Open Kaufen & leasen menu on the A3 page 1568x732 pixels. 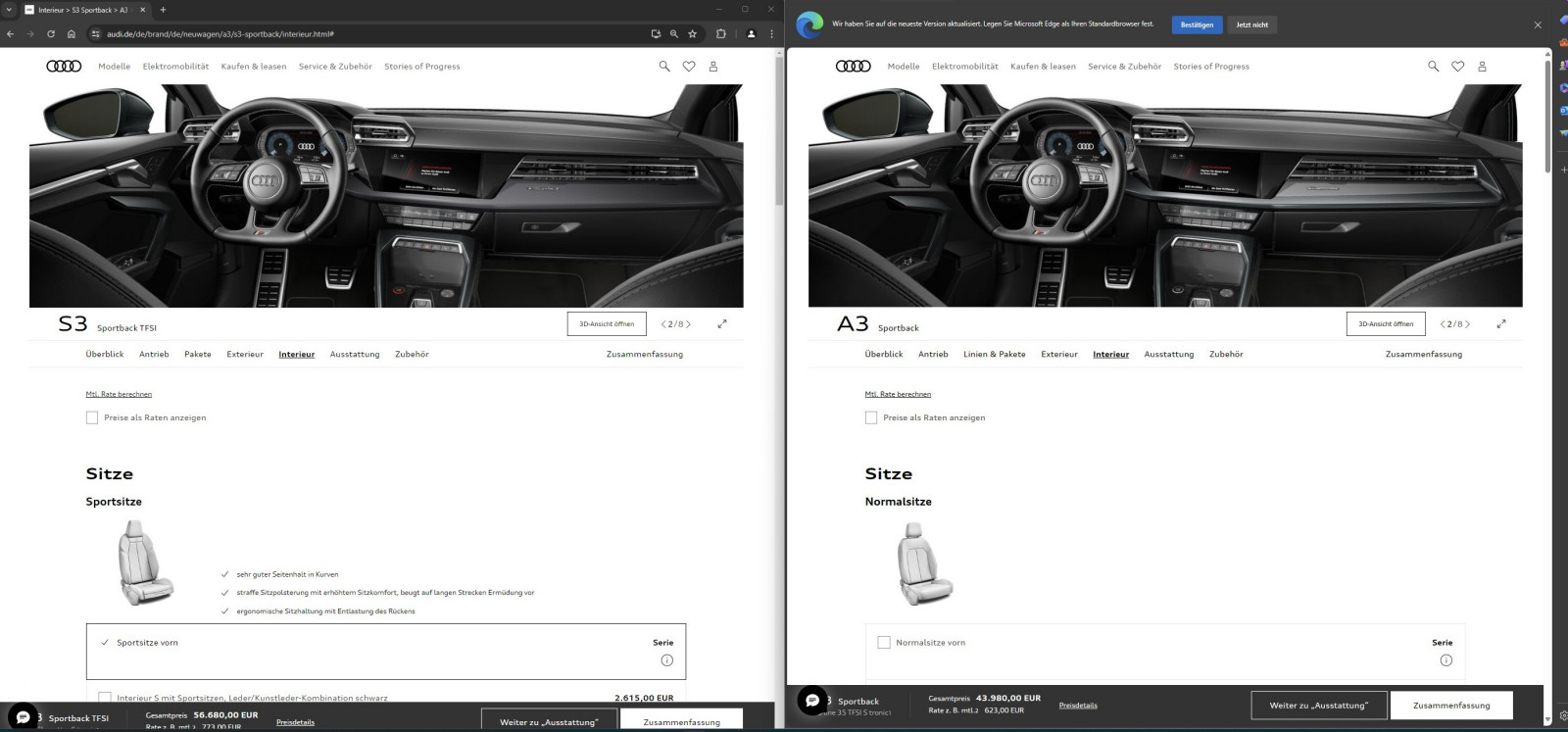pos(1043,67)
